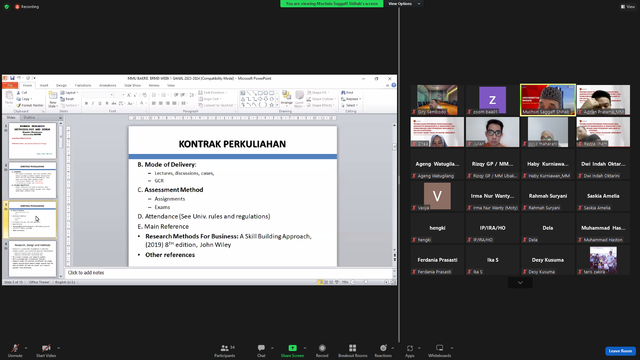Click Find in the Editing group

point(347,93)
